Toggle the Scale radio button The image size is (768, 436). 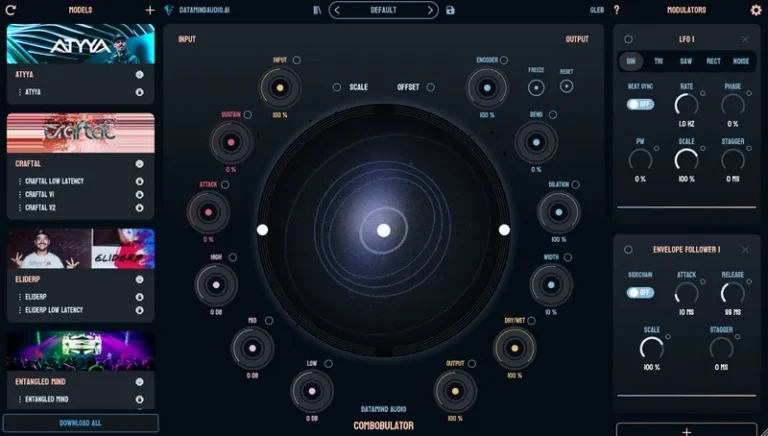tap(337, 87)
